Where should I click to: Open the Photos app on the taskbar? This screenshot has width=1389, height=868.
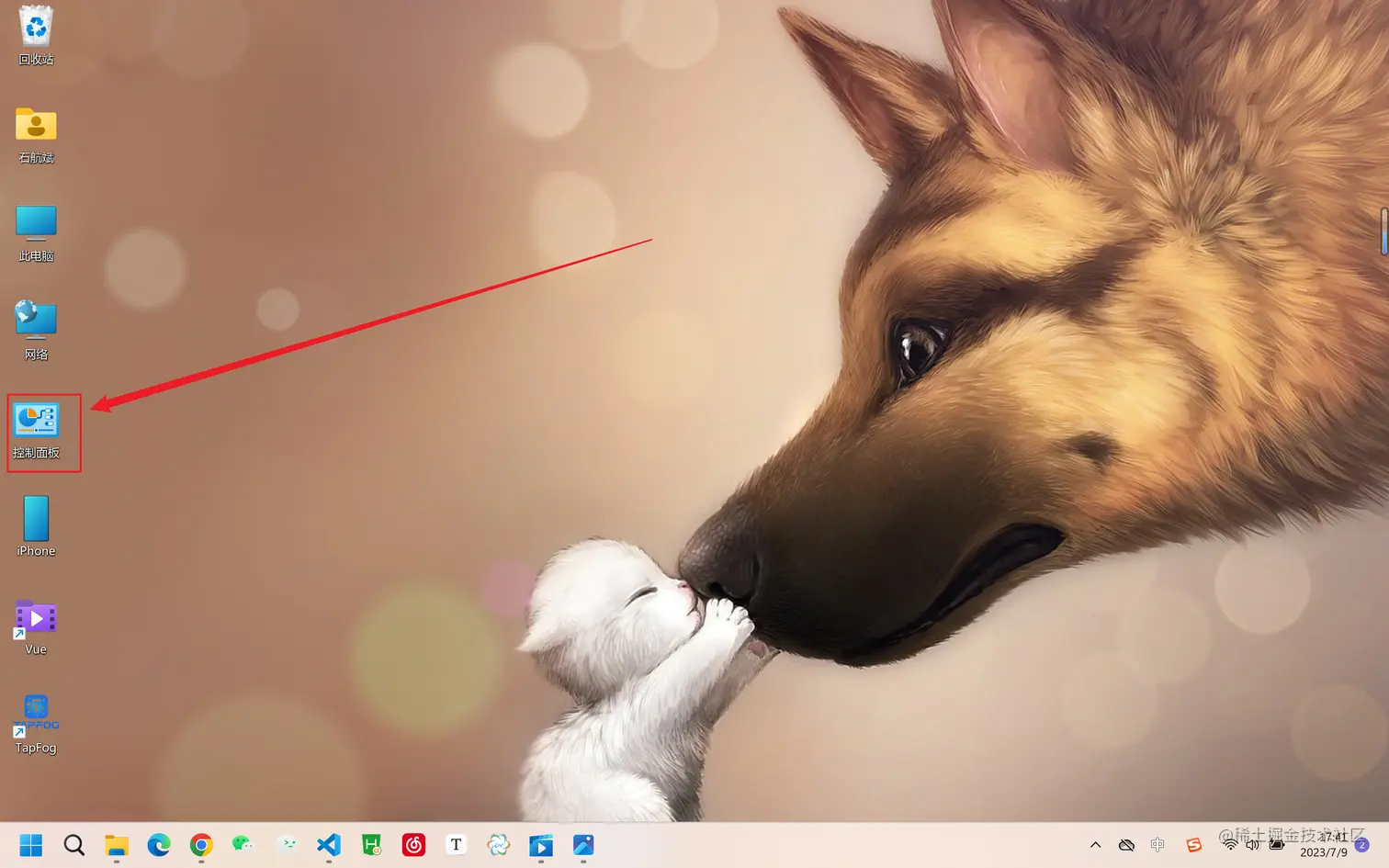(582, 845)
